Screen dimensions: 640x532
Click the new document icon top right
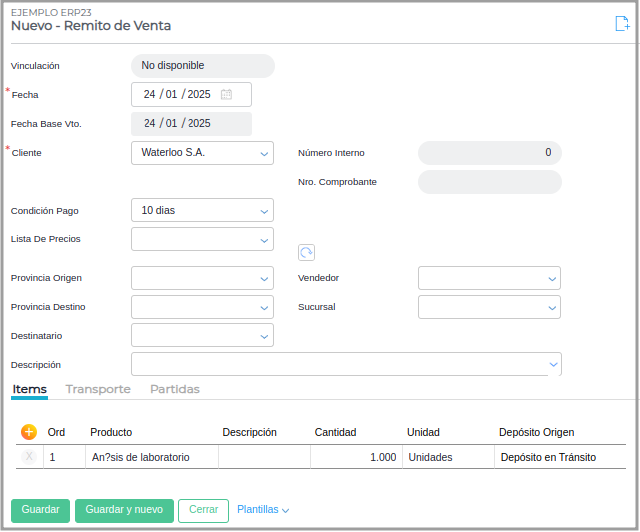pyautogui.click(x=622, y=25)
